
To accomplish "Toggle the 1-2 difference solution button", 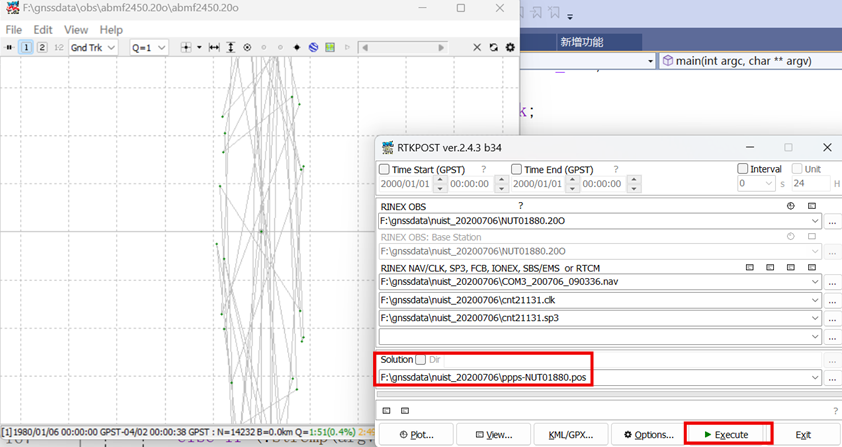I will [x=59, y=47].
